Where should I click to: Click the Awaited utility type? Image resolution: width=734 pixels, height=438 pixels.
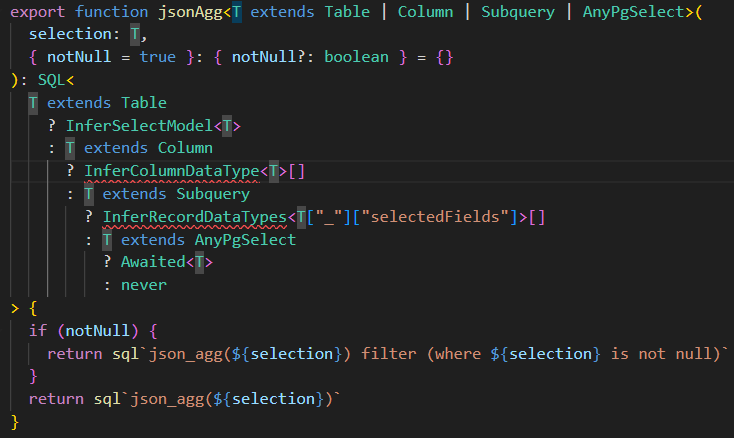click(x=154, y=262)
